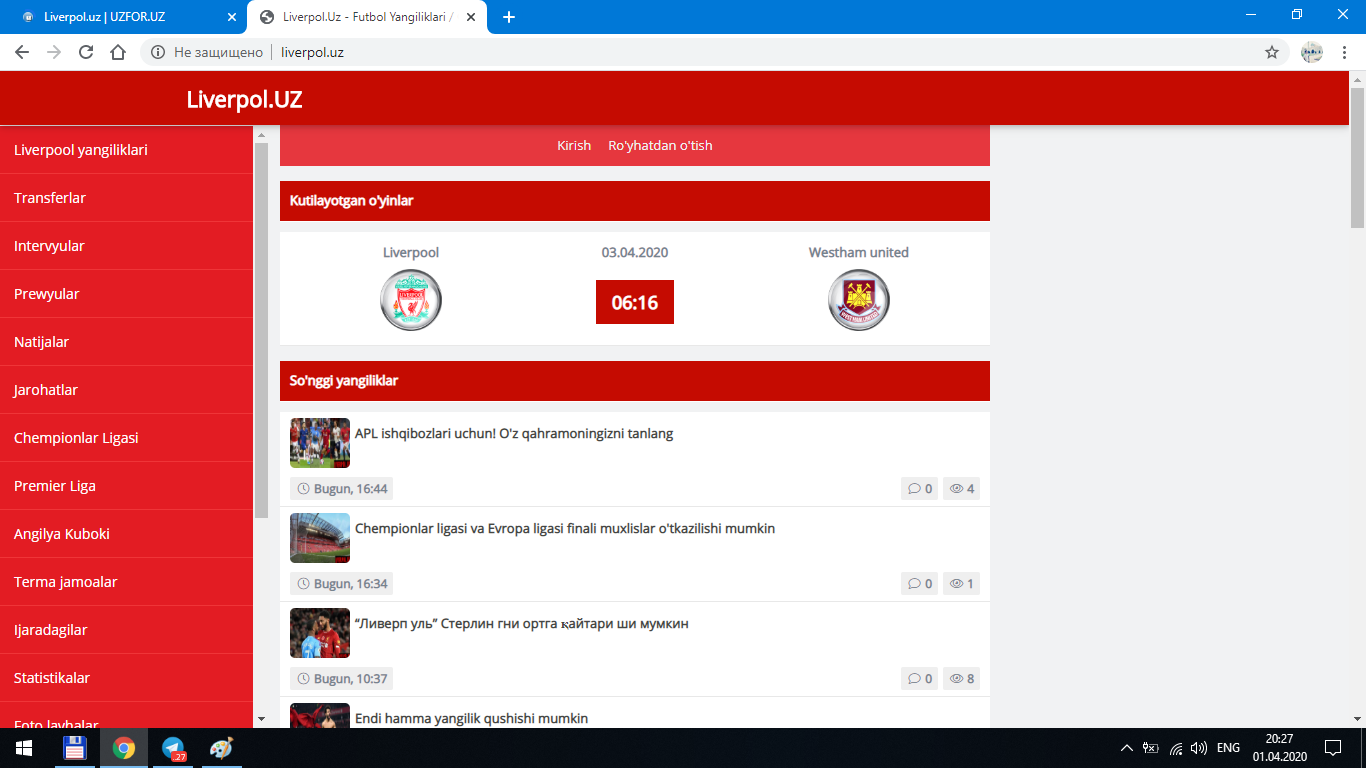This screenshot has height=768, width=1366.
Task: Bookmark this page with the star icon
Action: coord(1272,52)
